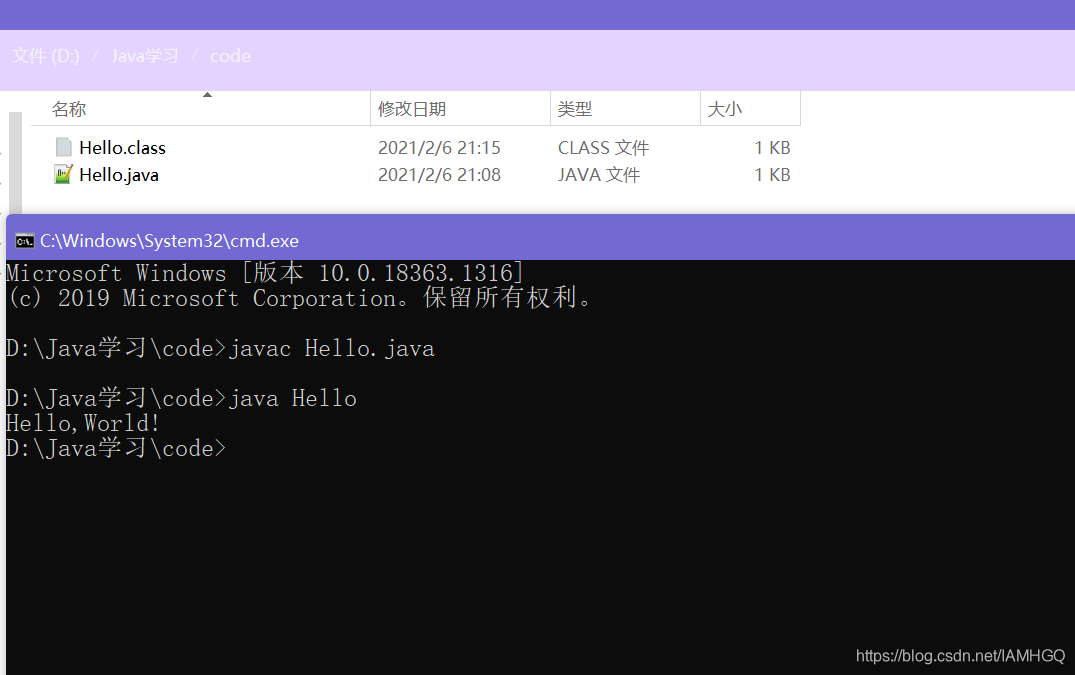Screen dimensions: 1075x675
Task: Click the java Hello command line
Action: click(181, 398)
